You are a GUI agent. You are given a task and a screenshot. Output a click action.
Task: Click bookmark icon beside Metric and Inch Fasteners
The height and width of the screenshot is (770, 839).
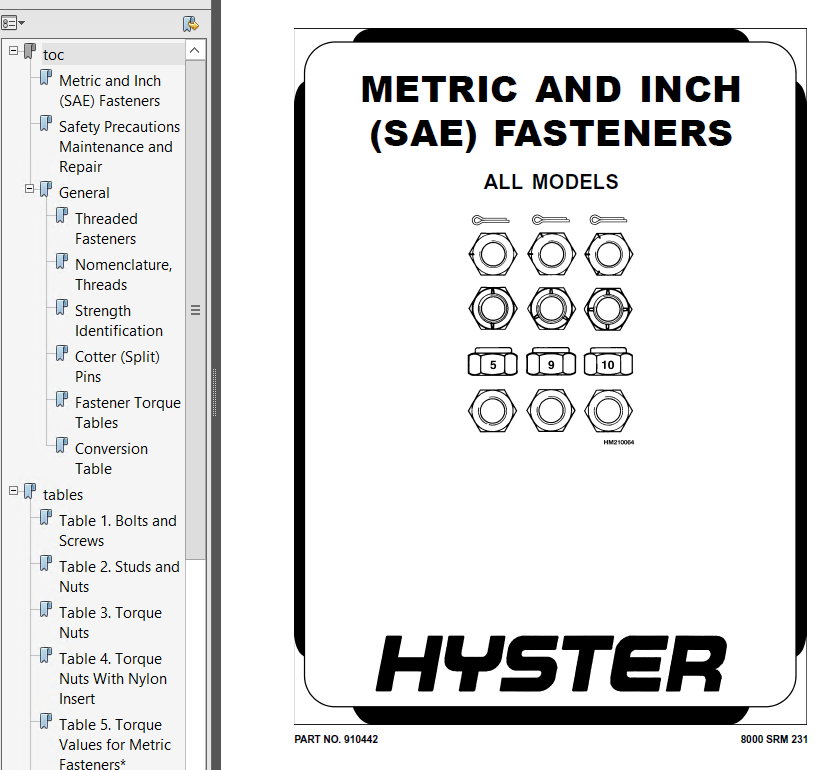(46, 78)
